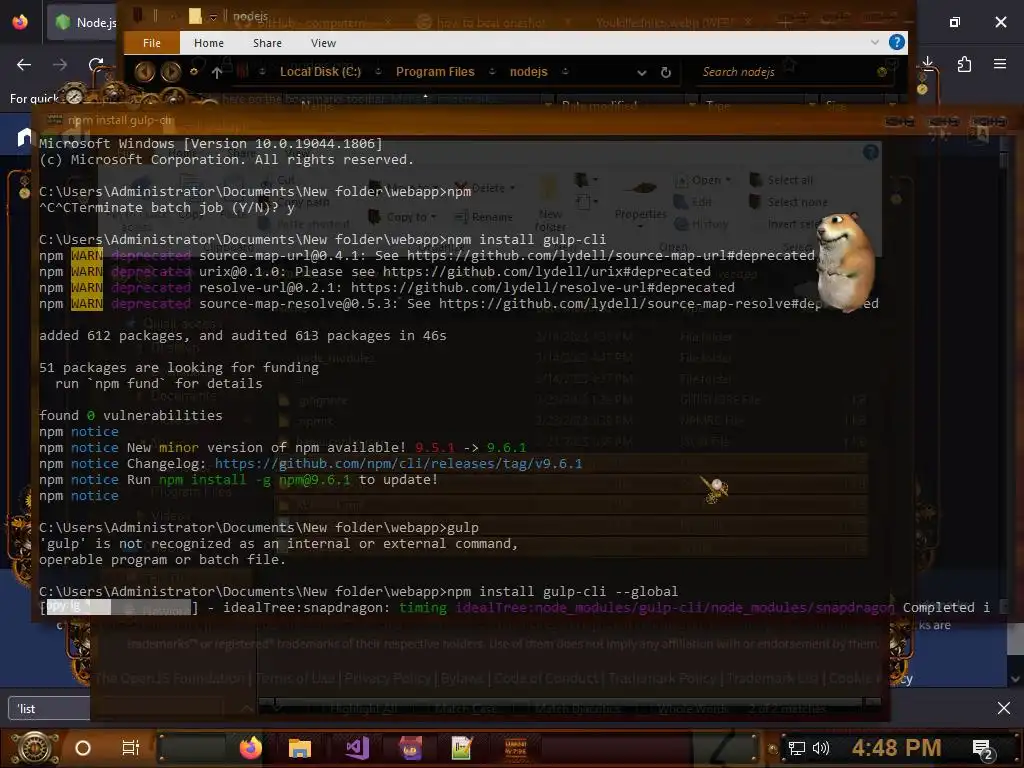Select the nodejs breadcrumb

(x=528, y=72)
